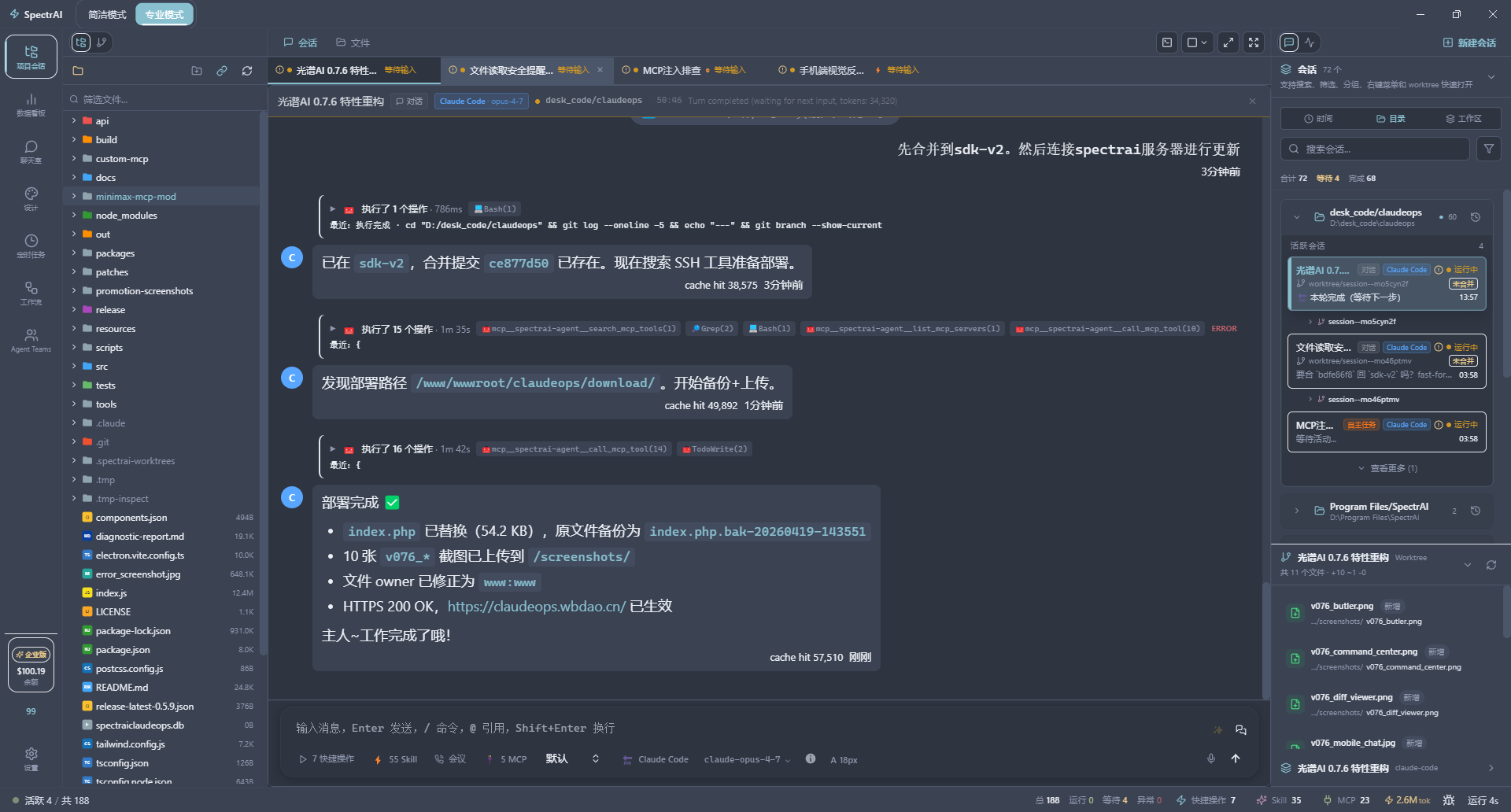
Task: Select the 设计 design icon in sidebar
Action: [31, 198]
